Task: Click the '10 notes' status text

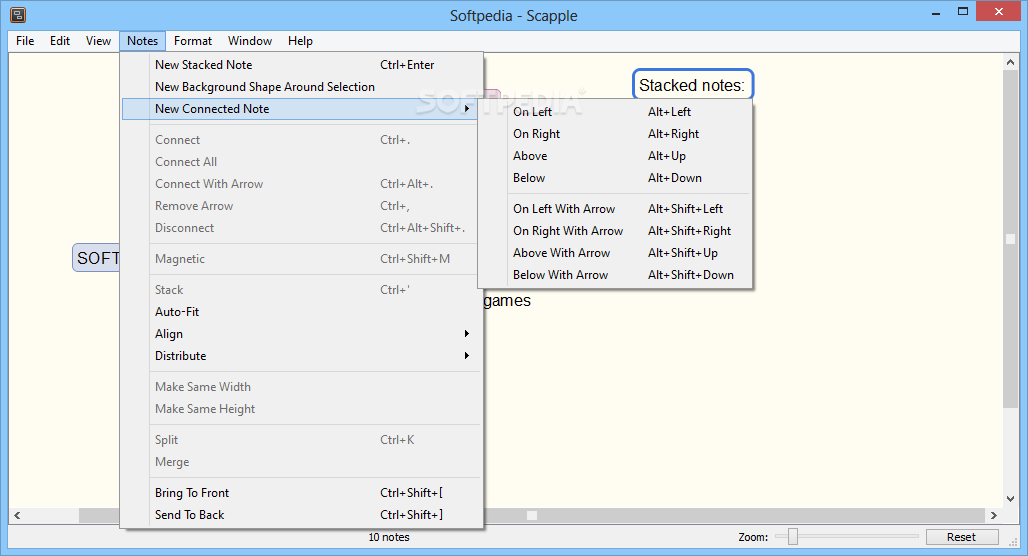Action: click(389, 537)
